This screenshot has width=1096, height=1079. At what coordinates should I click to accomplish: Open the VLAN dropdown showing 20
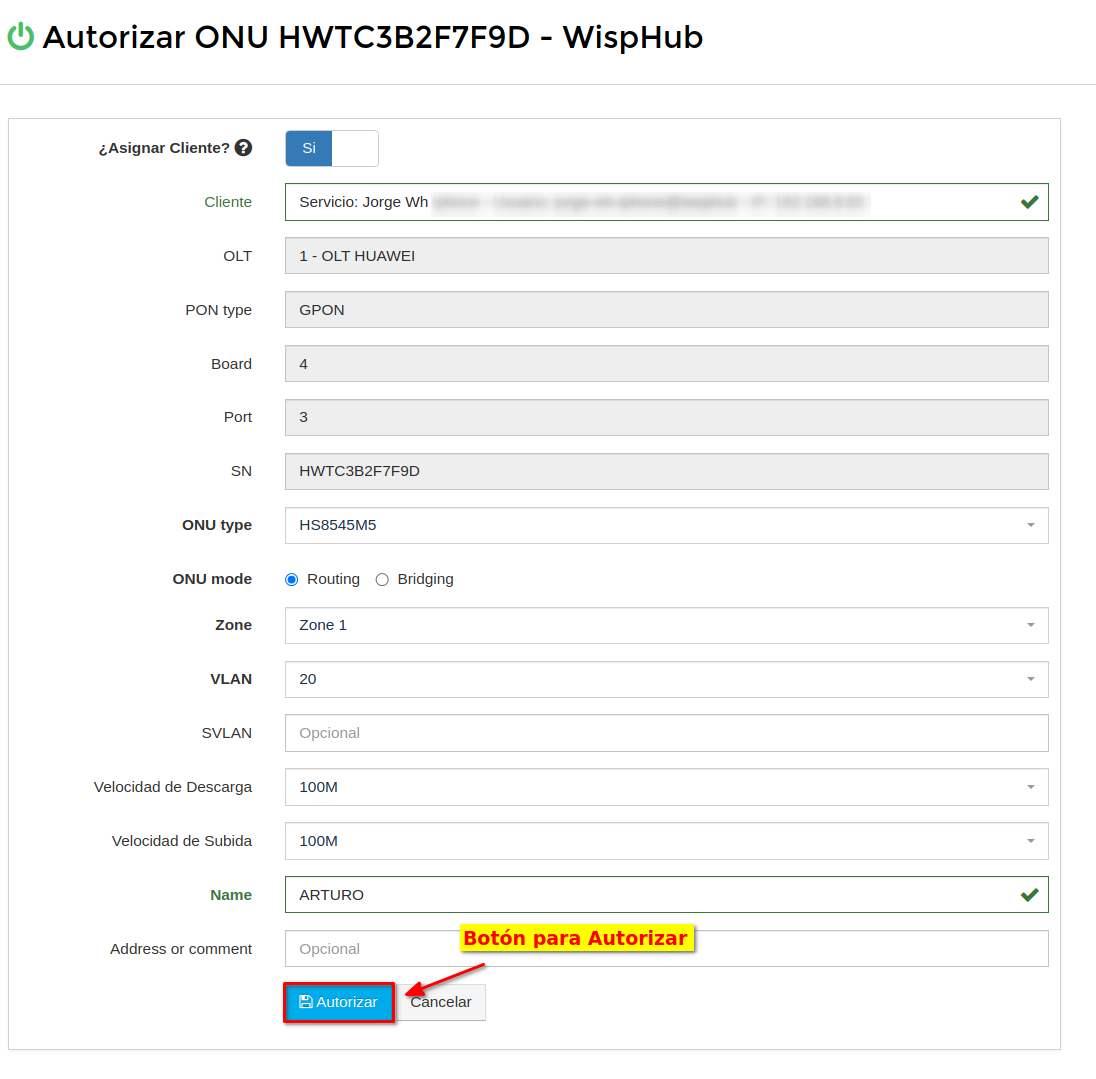[666, 679]
